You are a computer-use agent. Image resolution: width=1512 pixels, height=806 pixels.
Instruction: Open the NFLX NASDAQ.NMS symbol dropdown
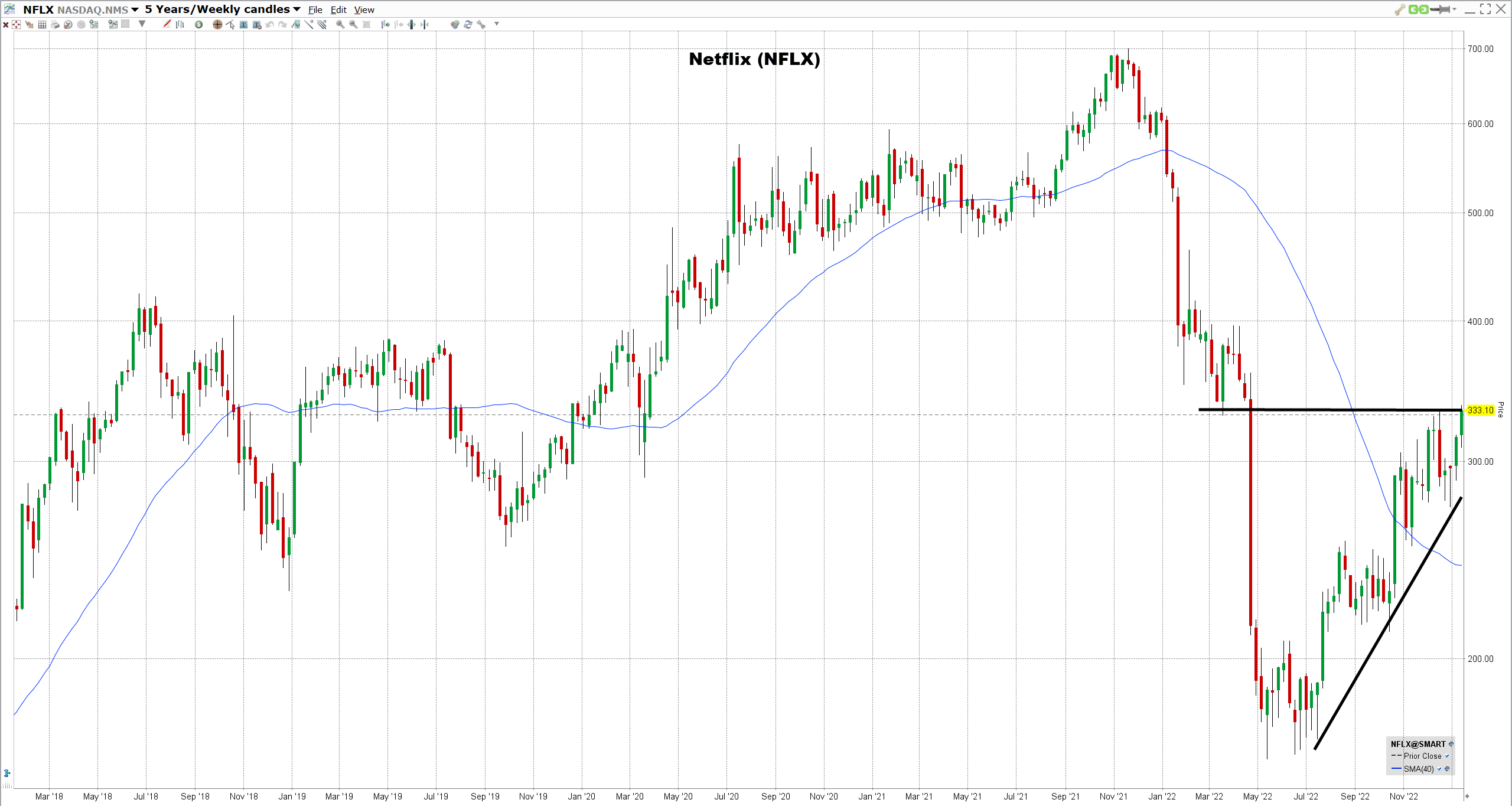pos(135,9)
